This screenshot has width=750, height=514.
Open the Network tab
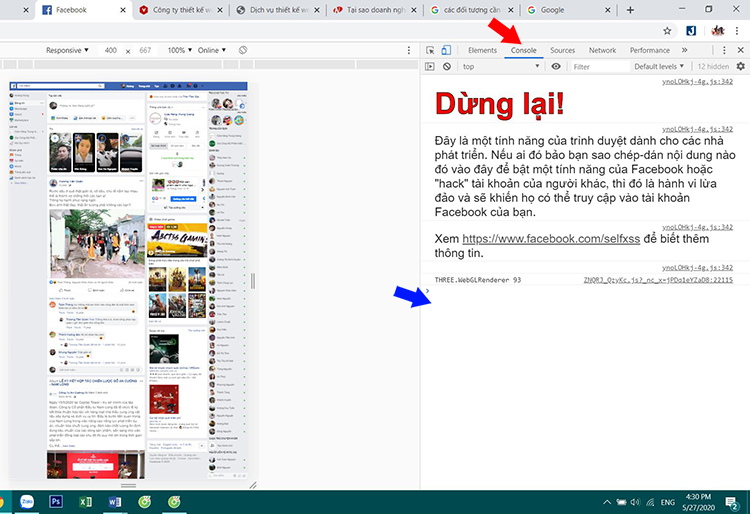coord(602,50)
